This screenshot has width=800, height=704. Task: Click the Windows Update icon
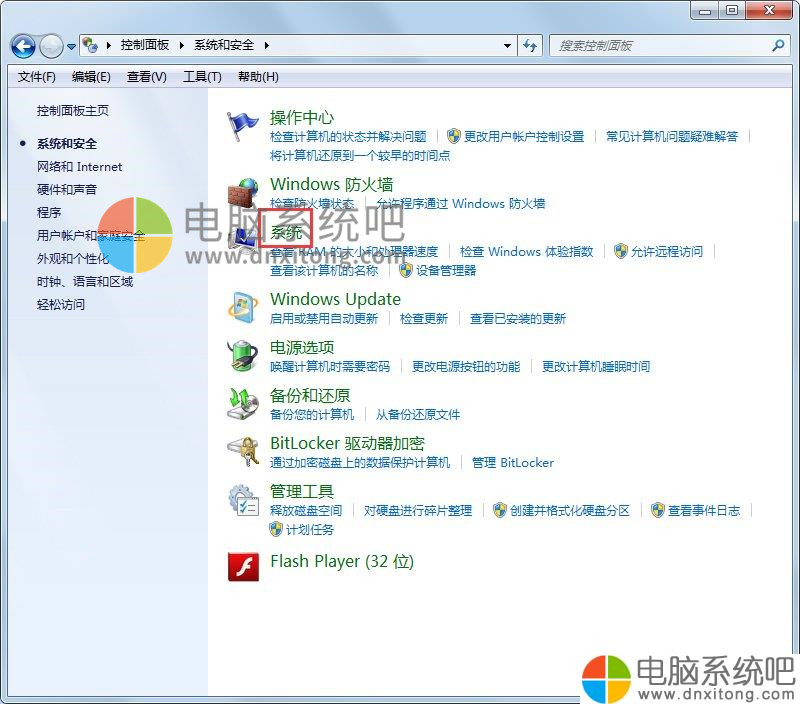tap(243, 308)
